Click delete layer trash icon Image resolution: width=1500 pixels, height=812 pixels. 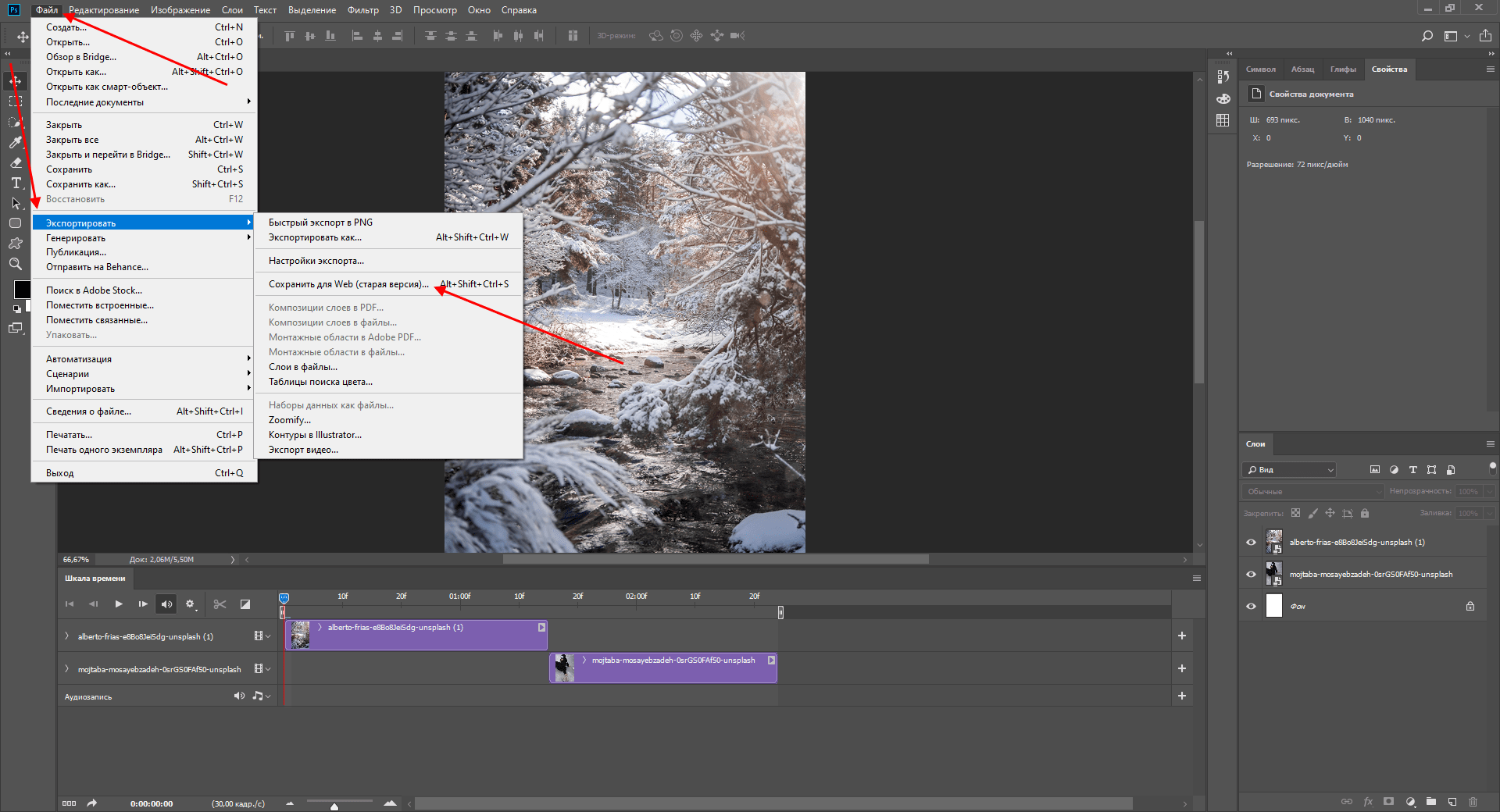click(1473, 801)
